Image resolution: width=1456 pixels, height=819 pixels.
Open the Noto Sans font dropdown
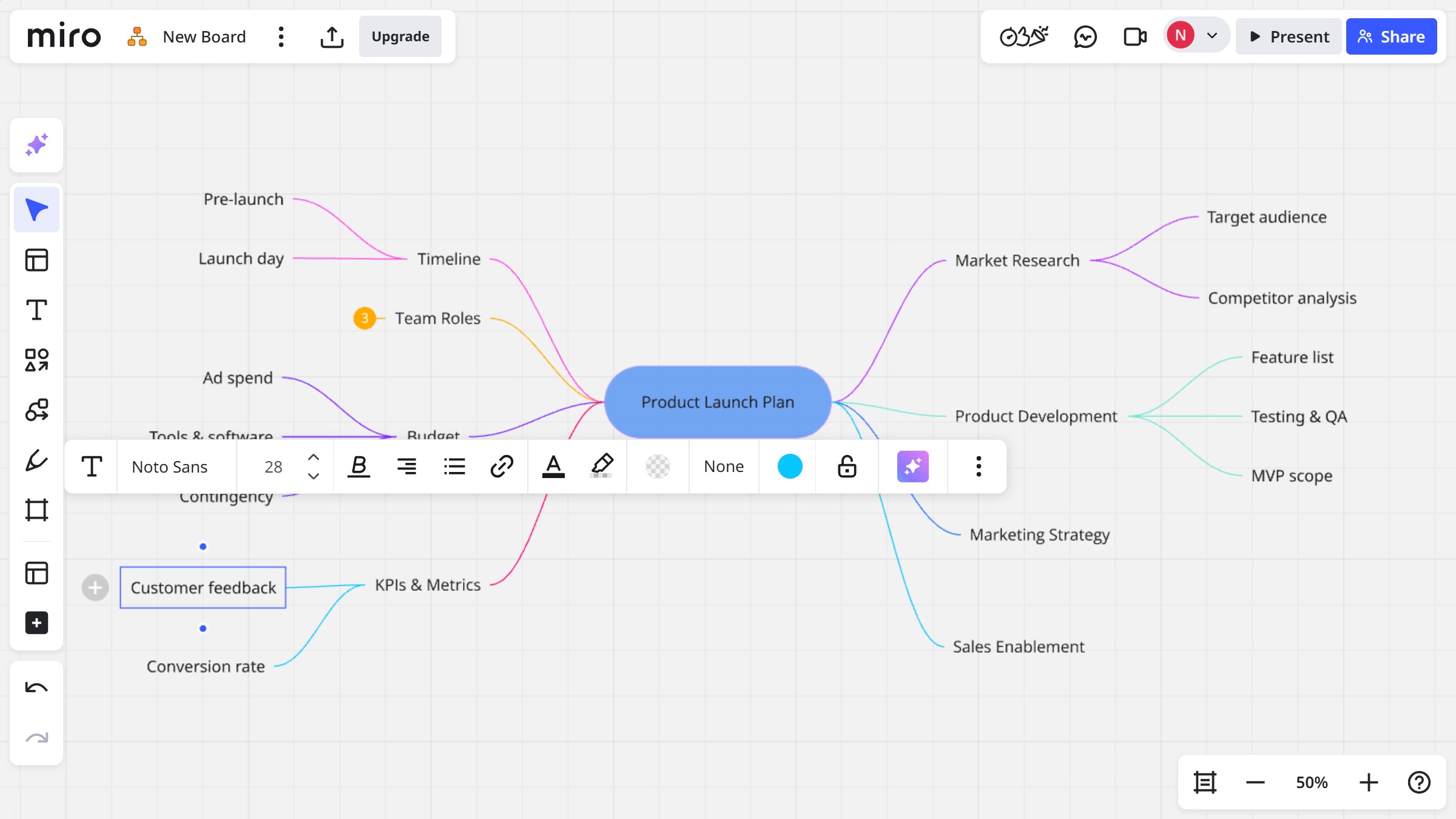(x=170, y=467)
